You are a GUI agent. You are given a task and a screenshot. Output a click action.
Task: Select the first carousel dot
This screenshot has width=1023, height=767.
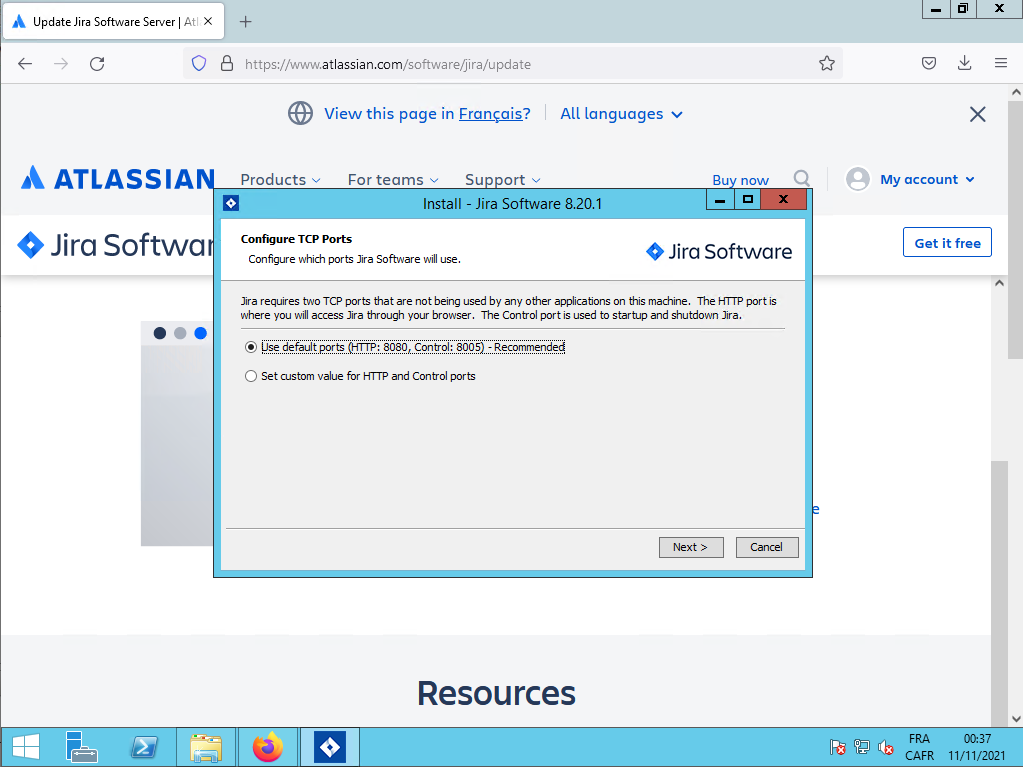(x=160, y=333)
